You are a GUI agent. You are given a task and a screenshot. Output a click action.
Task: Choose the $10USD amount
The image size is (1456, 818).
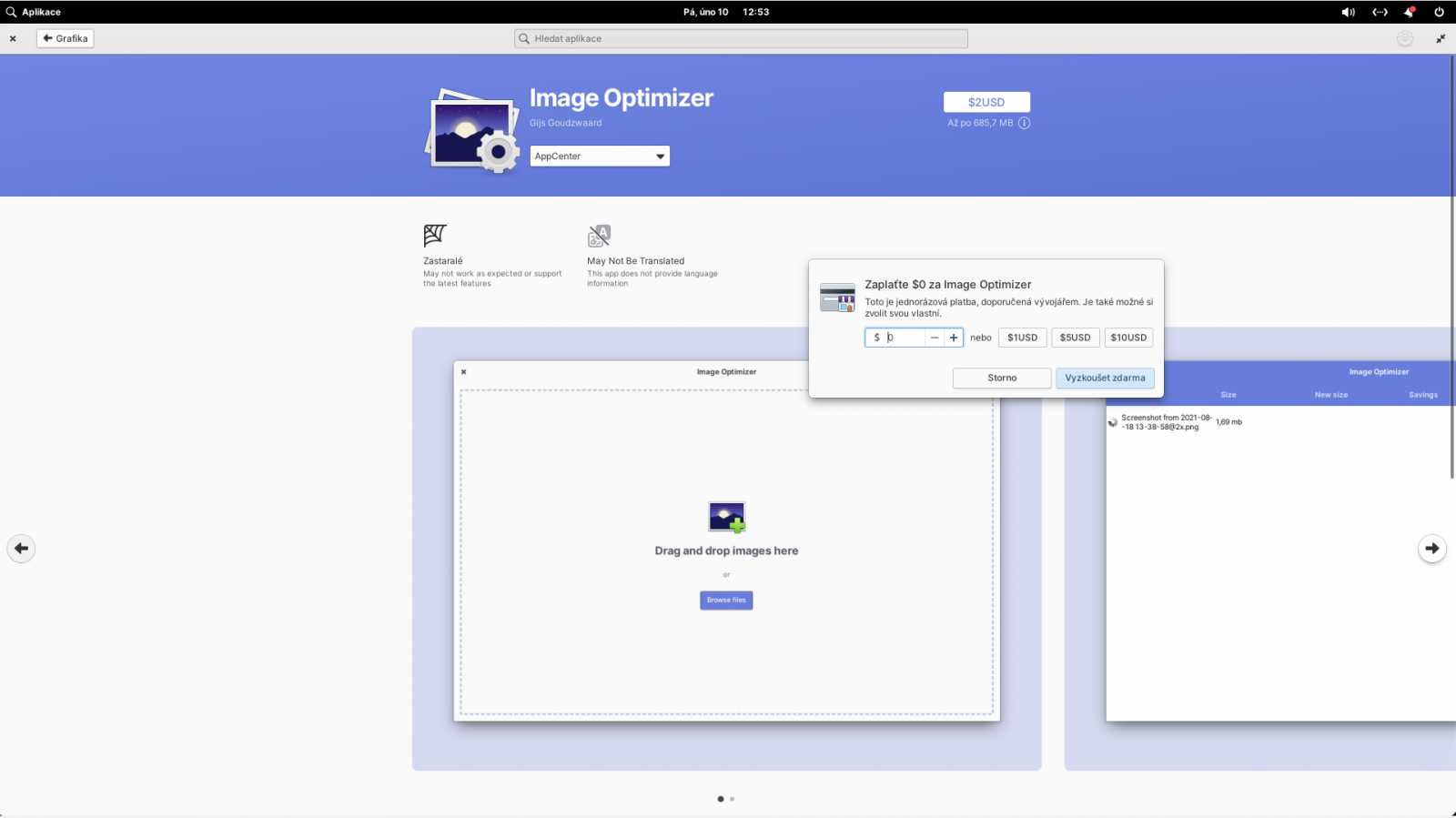pos(1128,338)
